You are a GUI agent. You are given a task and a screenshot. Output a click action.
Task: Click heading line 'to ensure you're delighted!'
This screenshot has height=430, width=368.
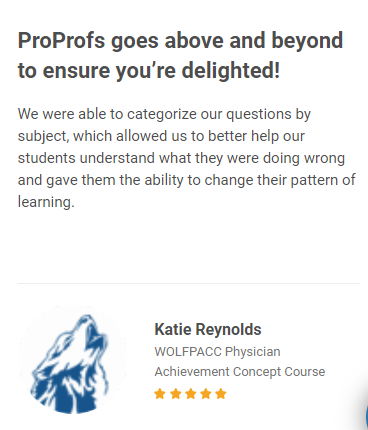point(149,71)
